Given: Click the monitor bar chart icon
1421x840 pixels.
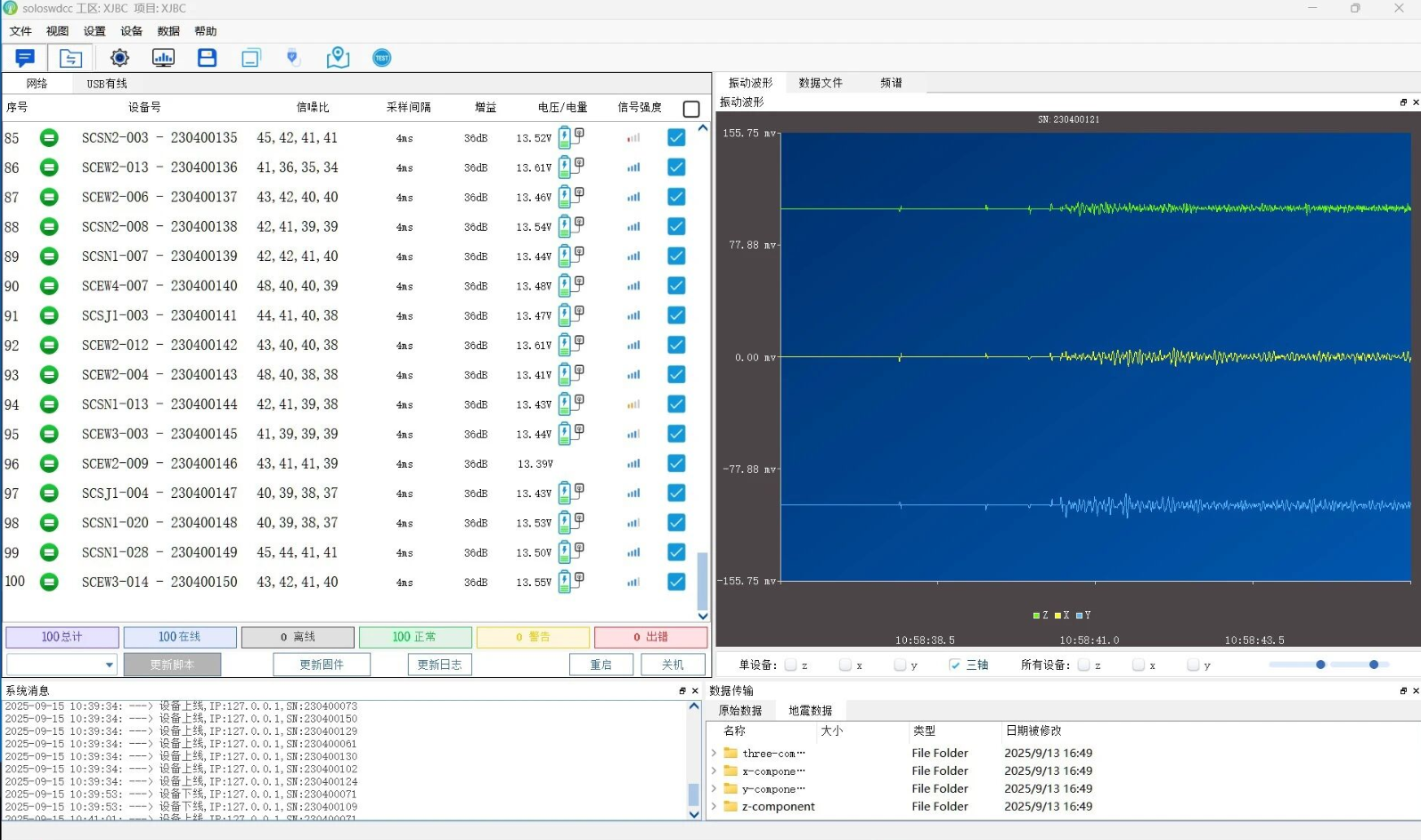Looking at the screenshot, I should pyautogui.click(x=163, y=58).
